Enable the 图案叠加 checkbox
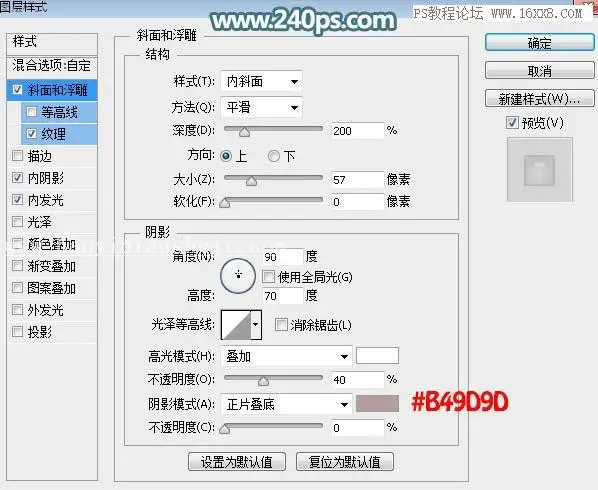The width and height of the screenshot is (598, 490). point(17,288)
